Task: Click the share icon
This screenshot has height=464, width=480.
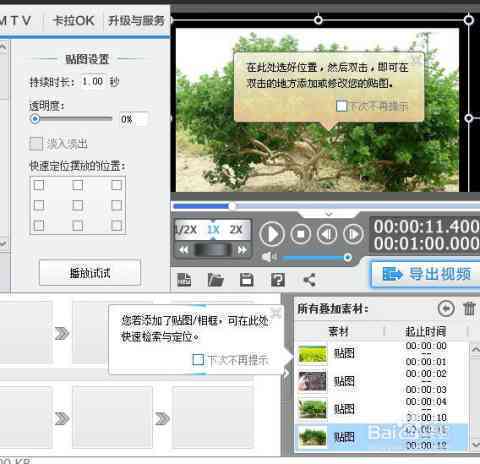Action: [x=309, y=280]
